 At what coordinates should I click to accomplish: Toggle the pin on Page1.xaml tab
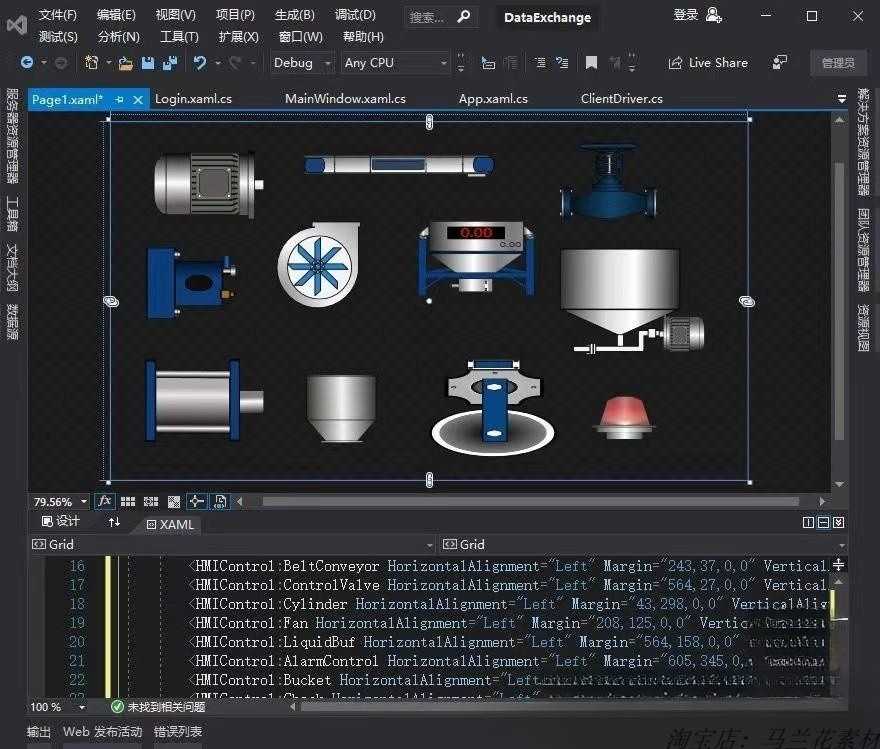pyautogui.click(x=119, y=100)
